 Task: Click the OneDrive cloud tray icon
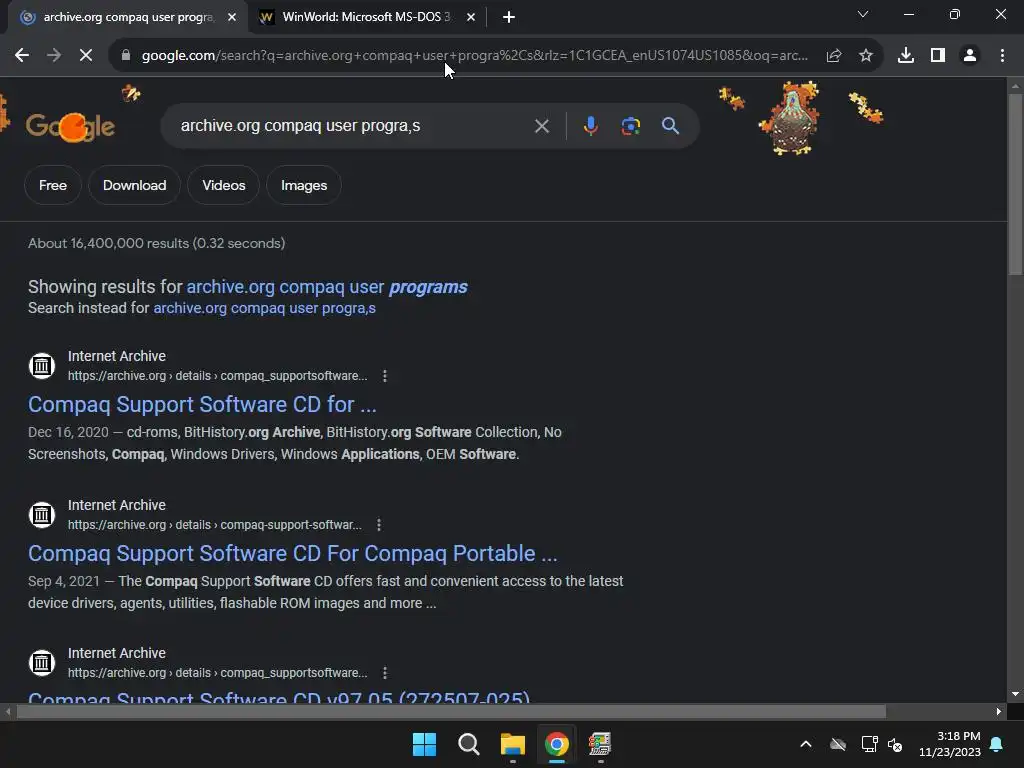[838, 744]
